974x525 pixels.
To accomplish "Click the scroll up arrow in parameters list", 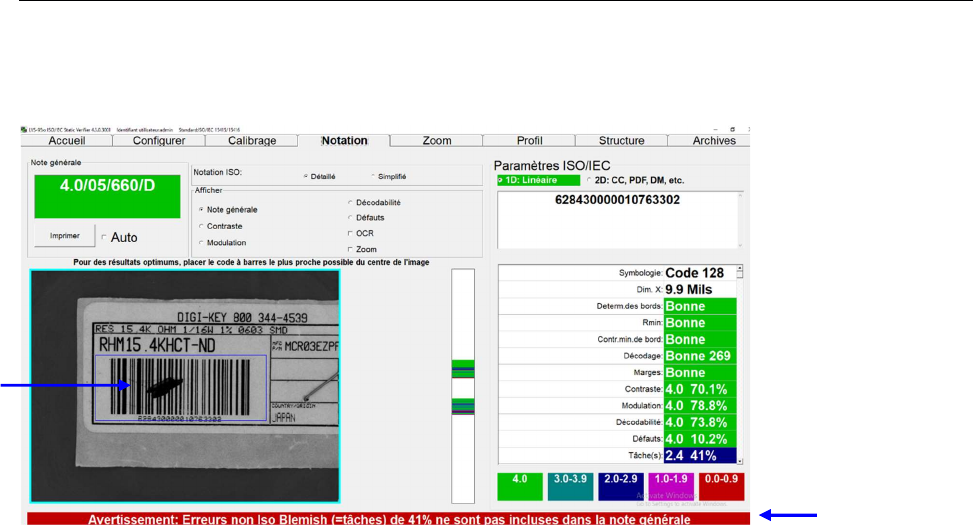I will click(740, 269).
